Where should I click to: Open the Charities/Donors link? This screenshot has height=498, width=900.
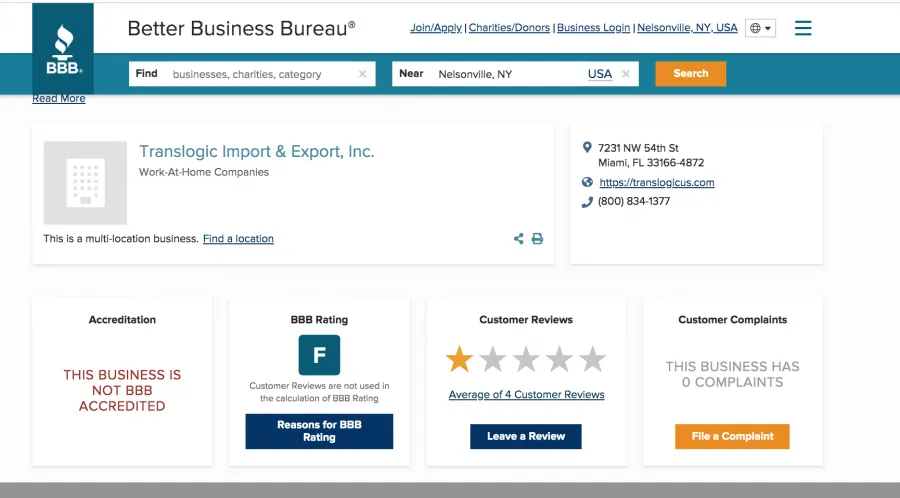click(509, 28)
